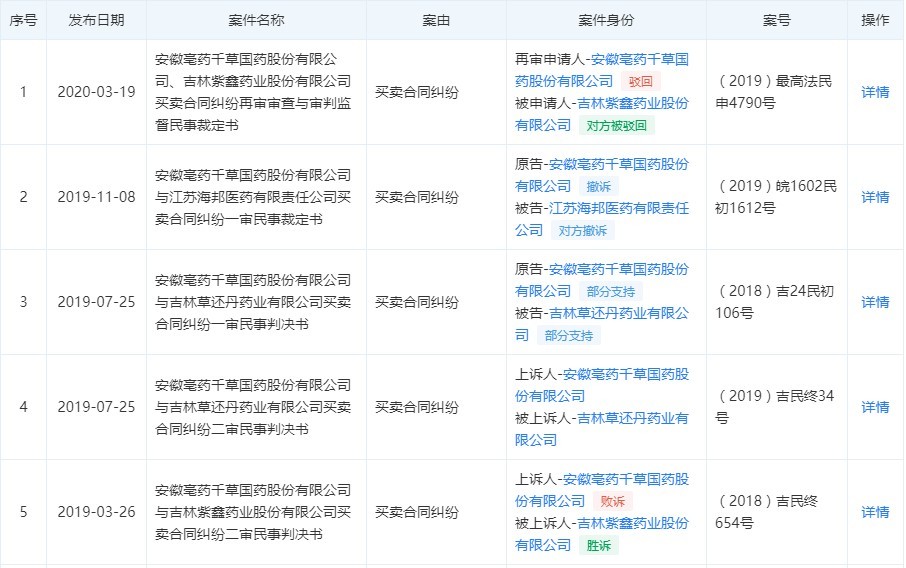Click the red 驳回 status tag
The width and height of the screenshot is (906, 568).
point(640,81)
